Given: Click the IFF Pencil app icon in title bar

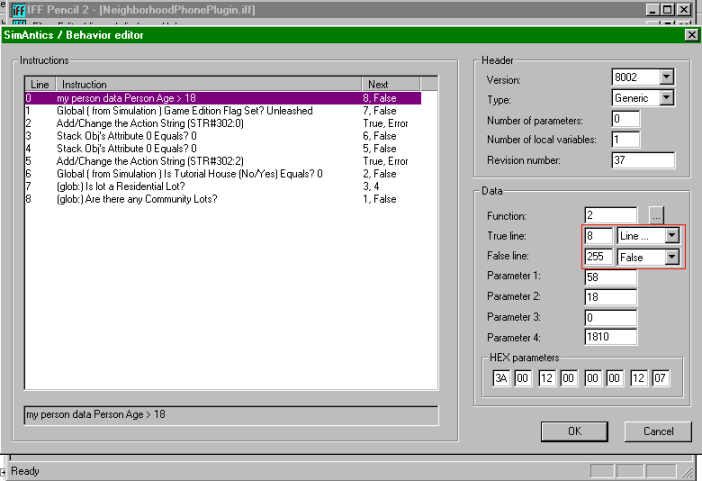Looking at the screenshot, I should click(x=17, y=11).
